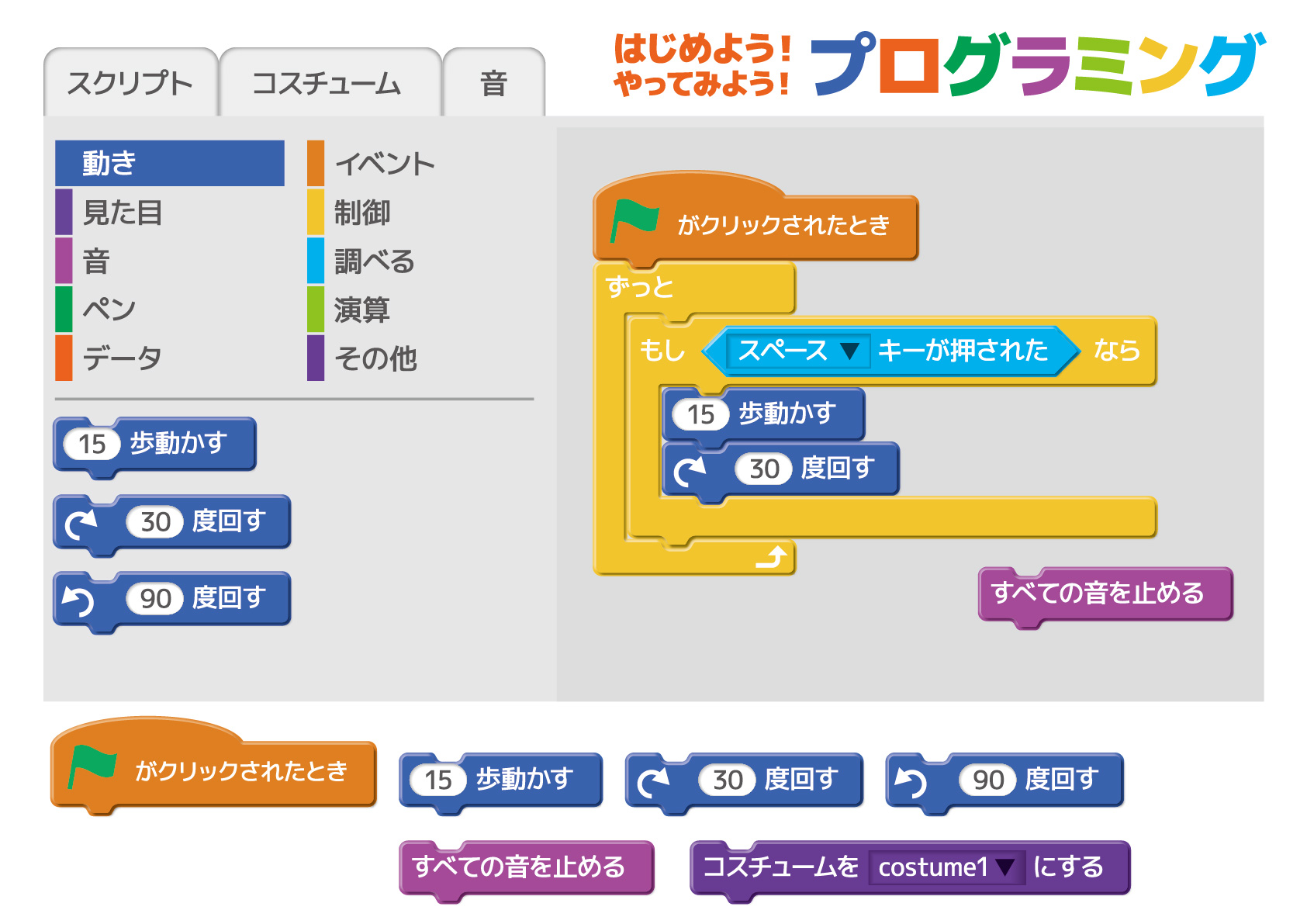Viewport: 1307px width, 924px height.
Task: Click the すべての音を止める block in script area
Action: pyautogui.click(x=1104, y=594)
